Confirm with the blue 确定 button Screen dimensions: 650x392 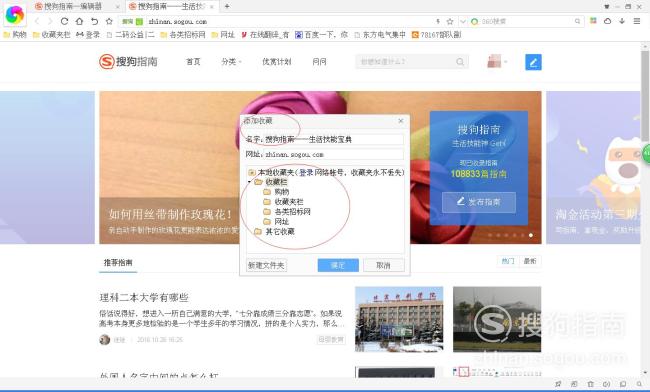pyautogui.click(x=338, y=266)
